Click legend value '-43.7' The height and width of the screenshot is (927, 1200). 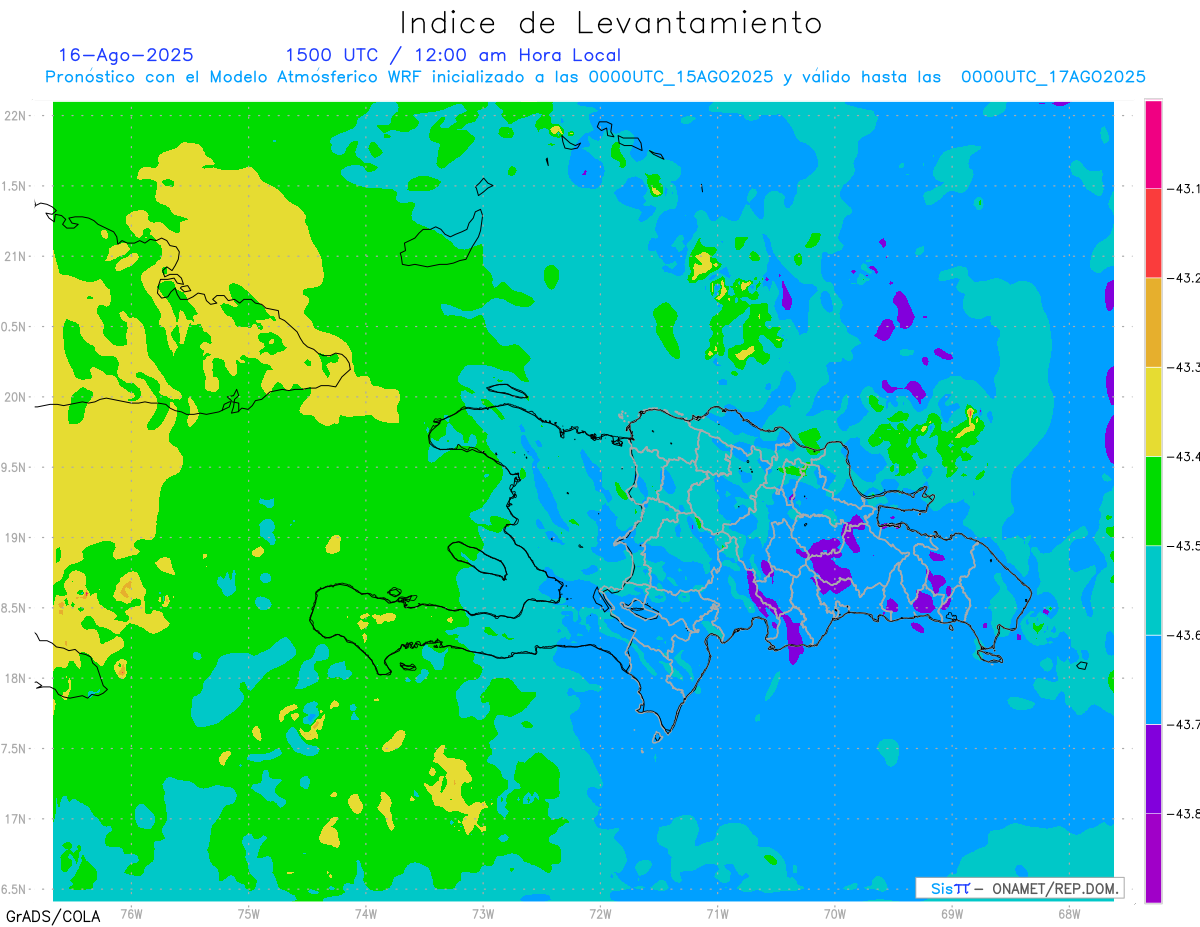[x=1182, y=724]
